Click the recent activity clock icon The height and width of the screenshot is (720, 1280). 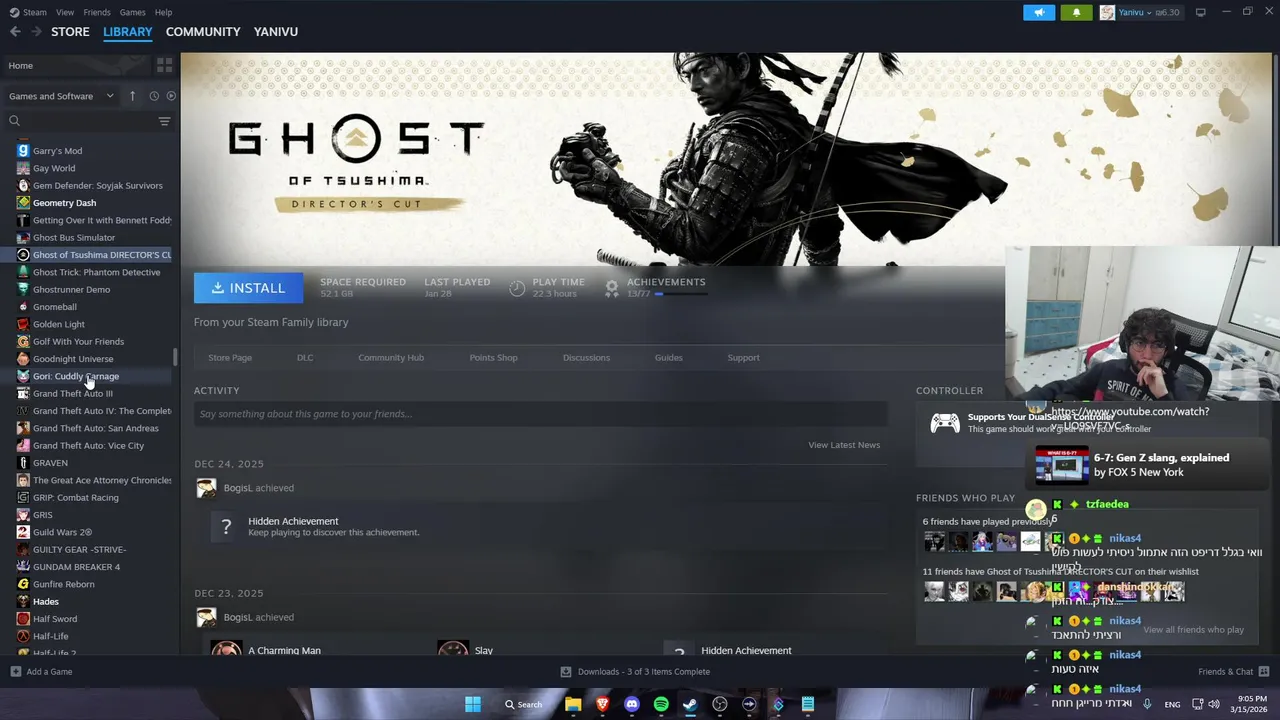tap(154, 96)
